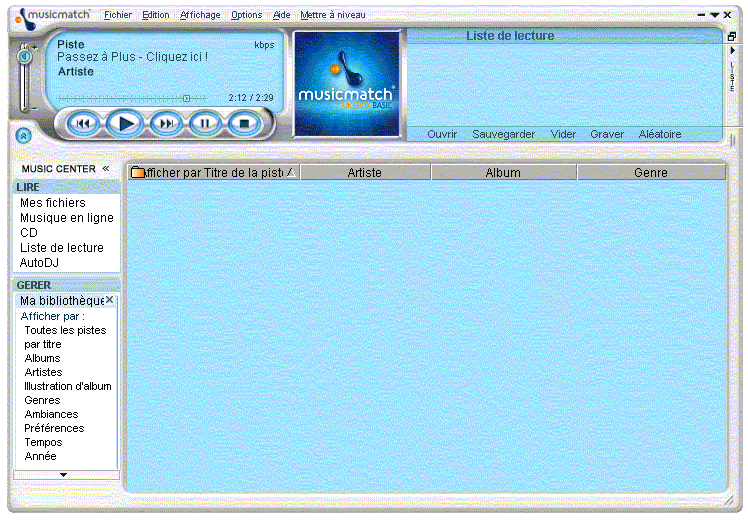
Task: Collapse player with round up-arrow button
Action: tap(24, 136)
